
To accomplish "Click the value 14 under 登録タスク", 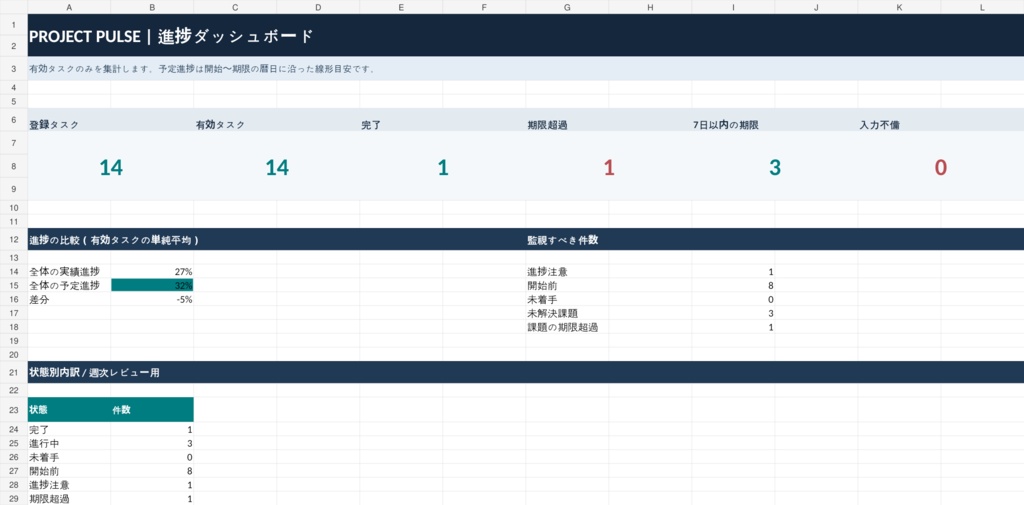I will pos(111,168).
